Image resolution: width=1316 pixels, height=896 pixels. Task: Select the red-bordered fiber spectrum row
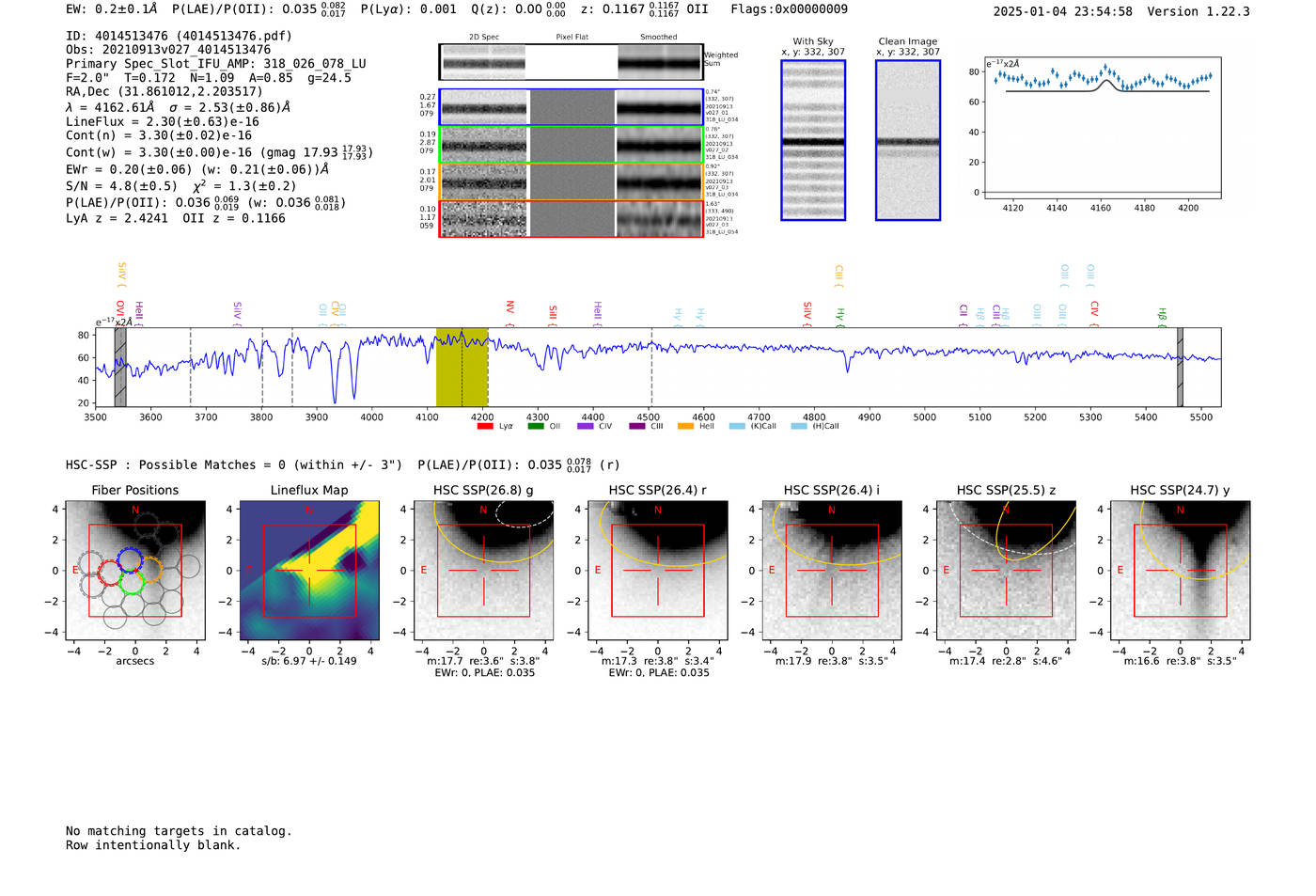[571, 218]
